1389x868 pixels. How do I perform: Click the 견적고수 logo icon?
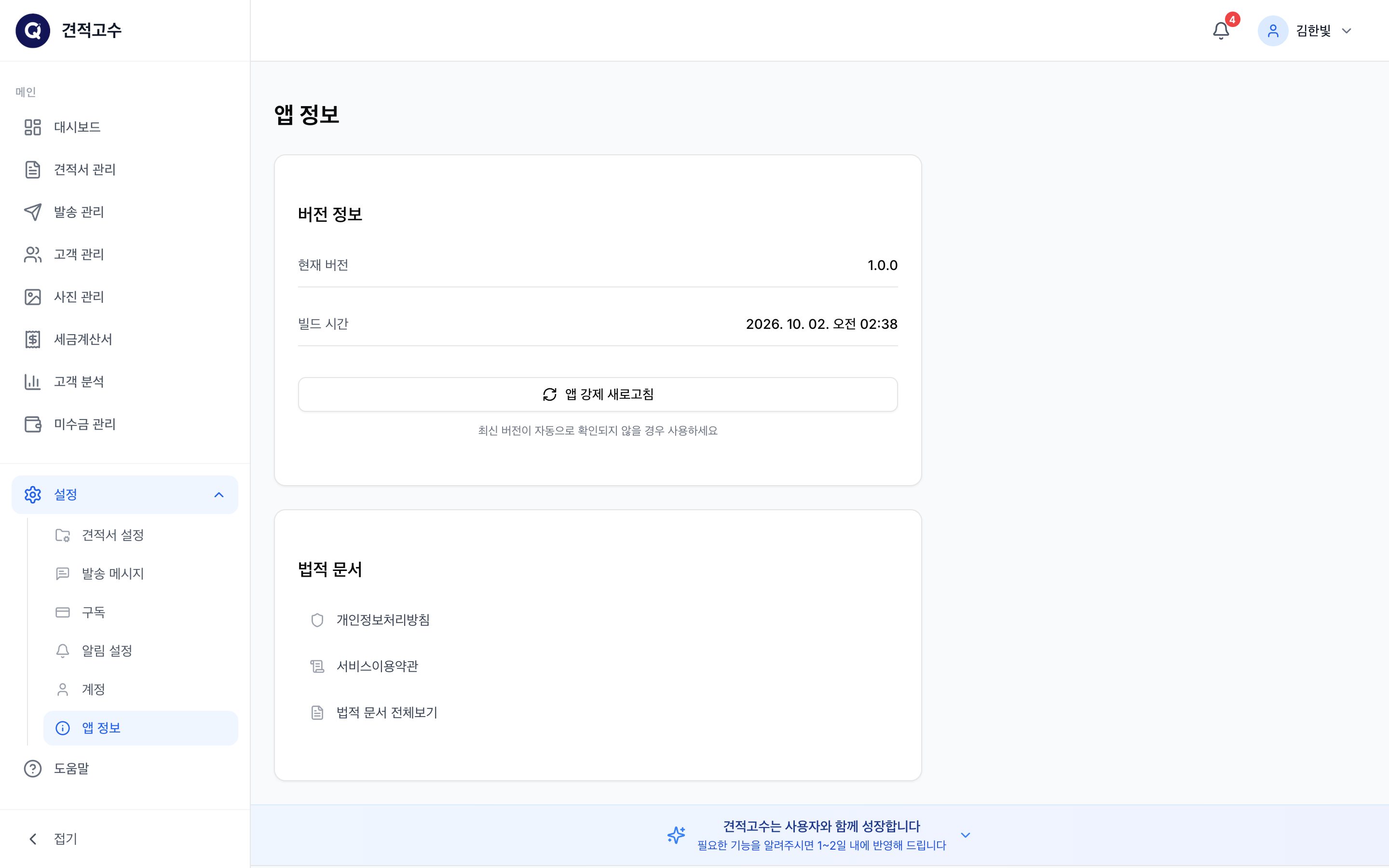33,30
